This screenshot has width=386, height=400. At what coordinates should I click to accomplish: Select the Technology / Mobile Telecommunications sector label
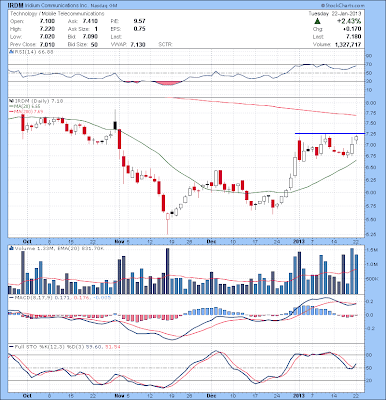pyautogui.click(x=57, y=14)
